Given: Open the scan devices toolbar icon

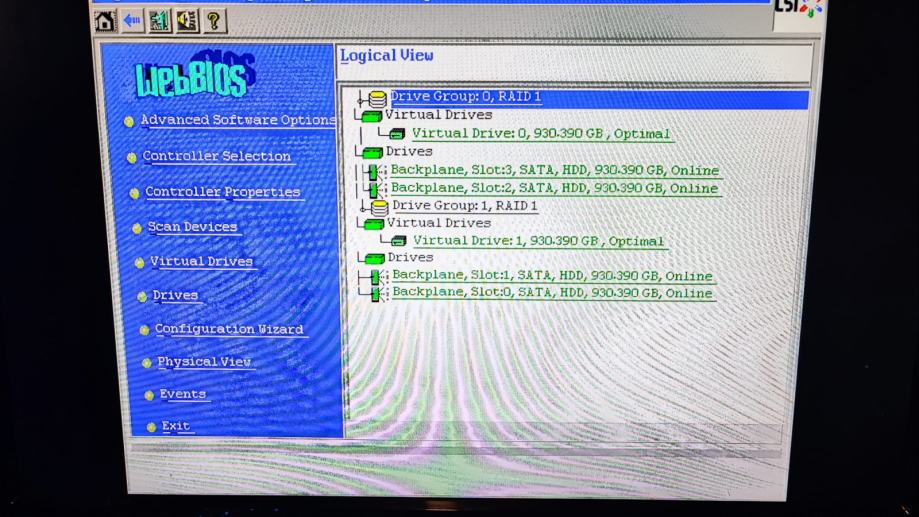Looking at the screenshot, I should (159, 21).
